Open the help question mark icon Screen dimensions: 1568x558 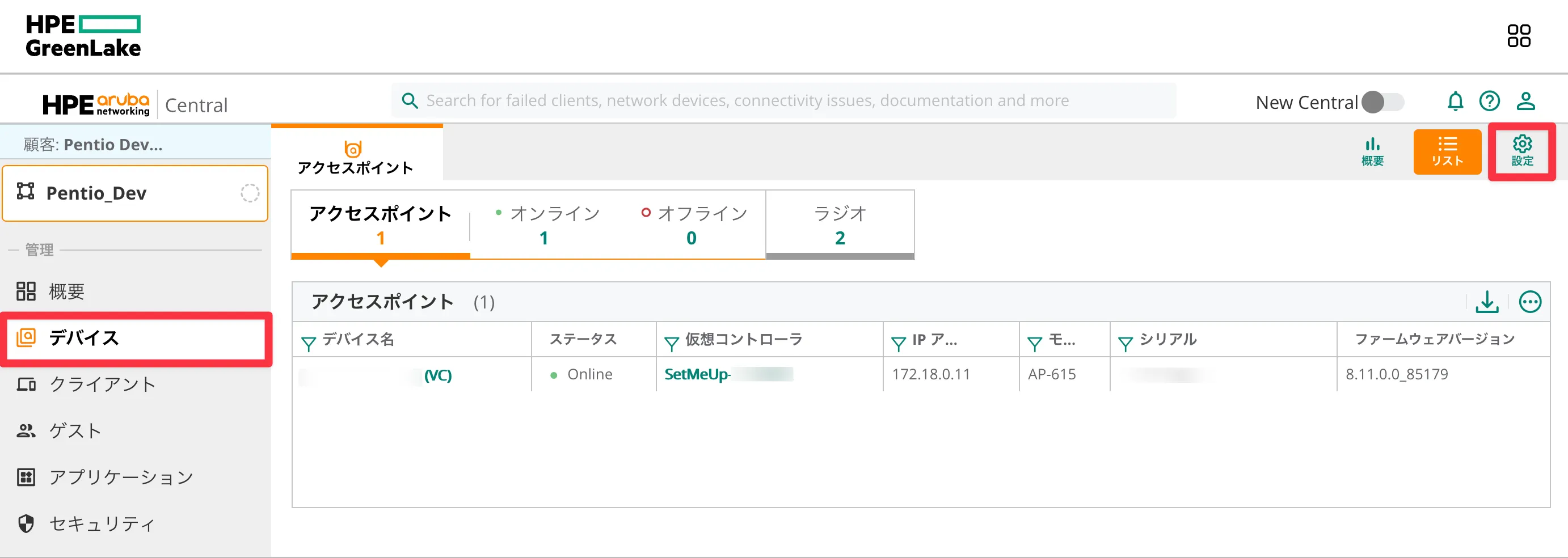click(1489, 101)
